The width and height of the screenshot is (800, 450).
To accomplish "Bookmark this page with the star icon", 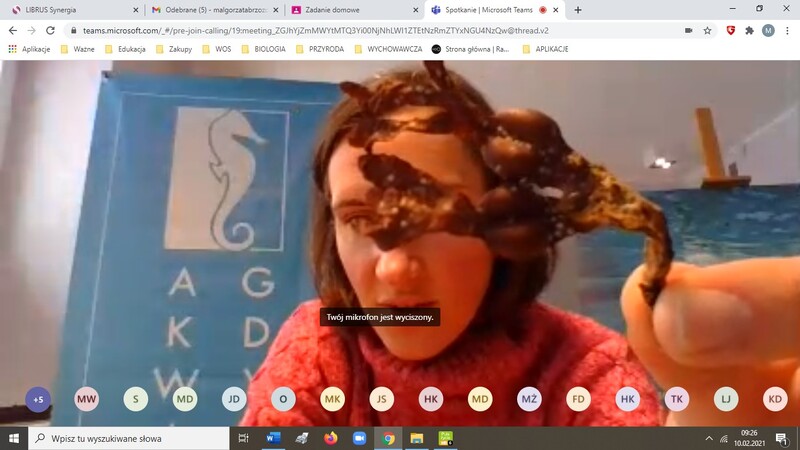I will click(708, 31).
